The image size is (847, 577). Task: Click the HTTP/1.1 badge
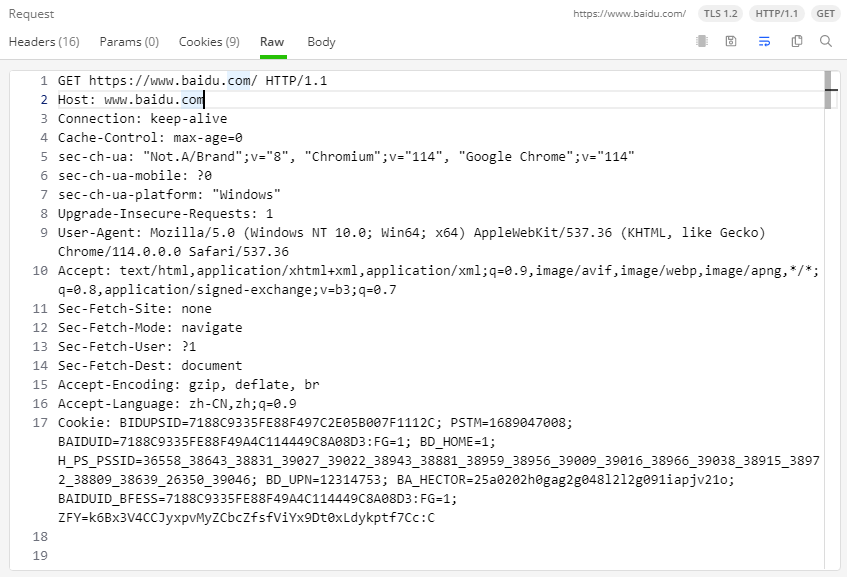[777, 14]
